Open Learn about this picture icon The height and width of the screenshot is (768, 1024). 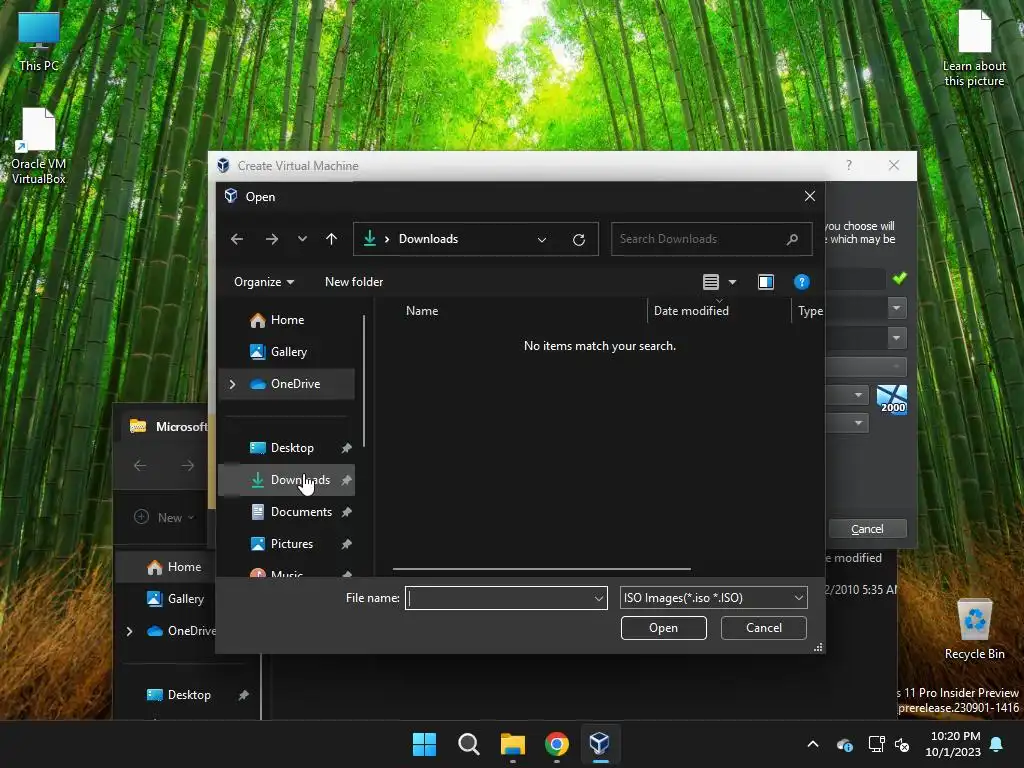click(x=974, y=48)
